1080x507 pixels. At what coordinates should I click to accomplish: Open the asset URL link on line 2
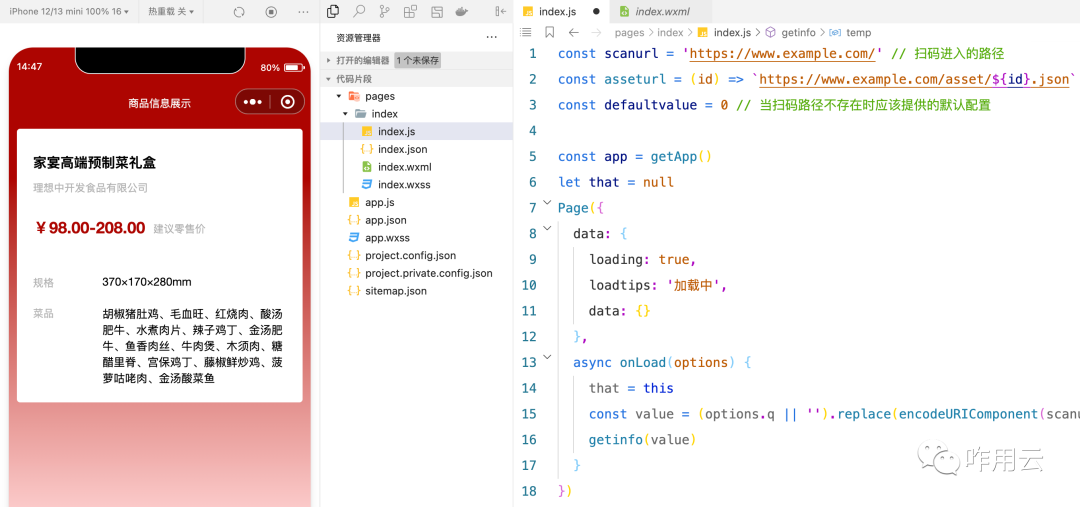coord(914,79)
